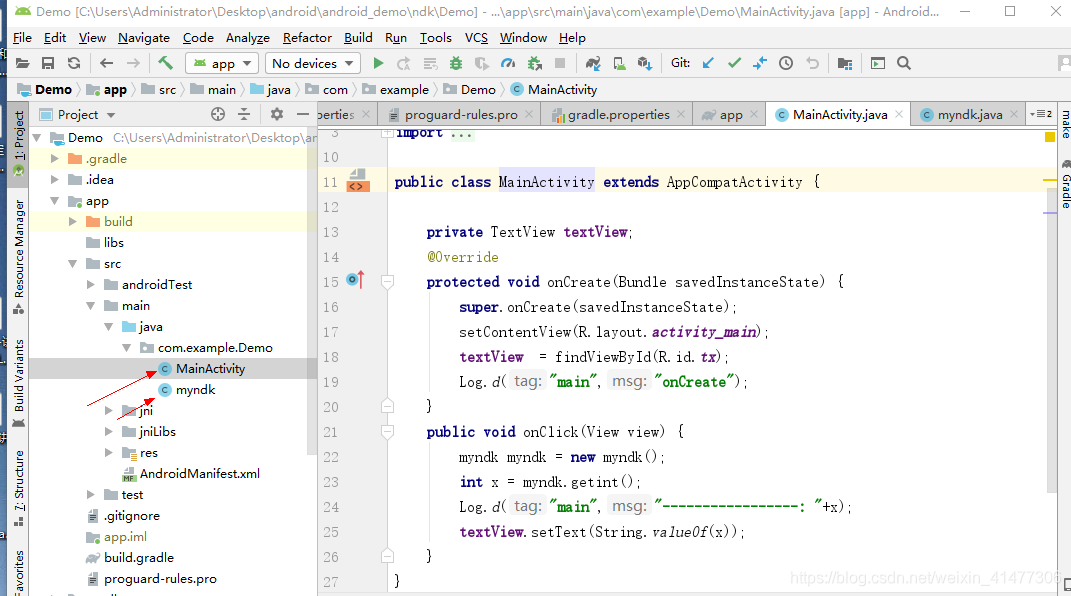Open app run configuration dropdown
The width and height of the screenshot is (1071, 596).
(x=222, y=63)
